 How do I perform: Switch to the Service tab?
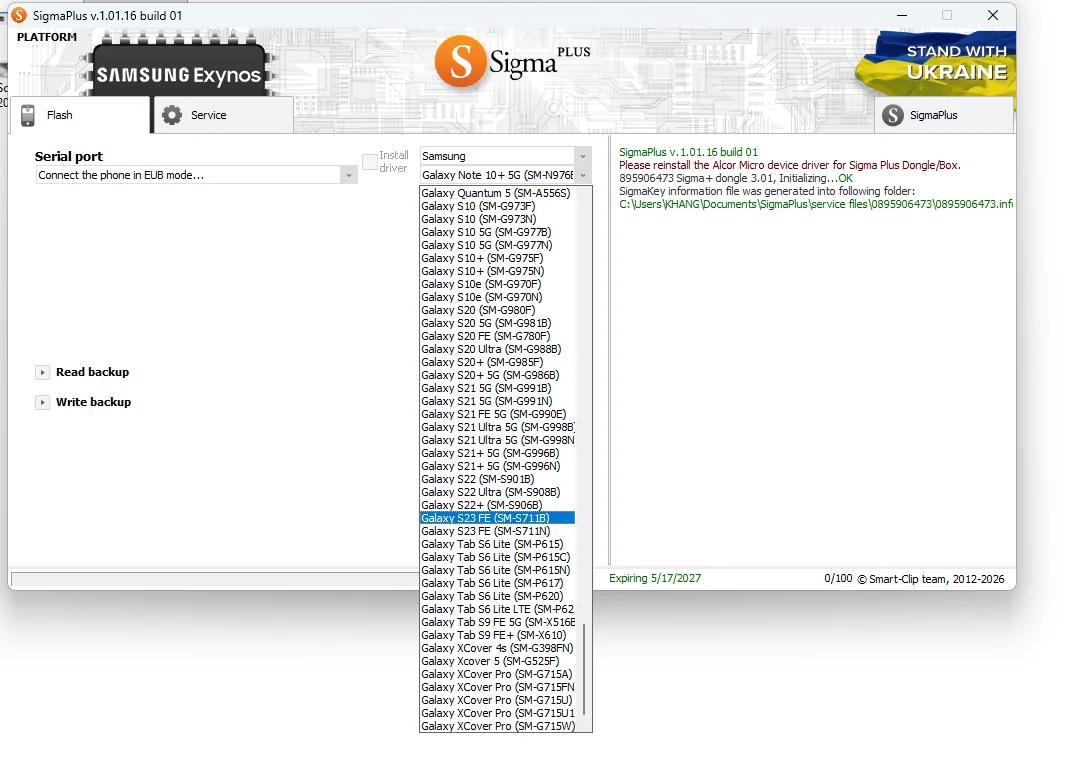(223, 115)
